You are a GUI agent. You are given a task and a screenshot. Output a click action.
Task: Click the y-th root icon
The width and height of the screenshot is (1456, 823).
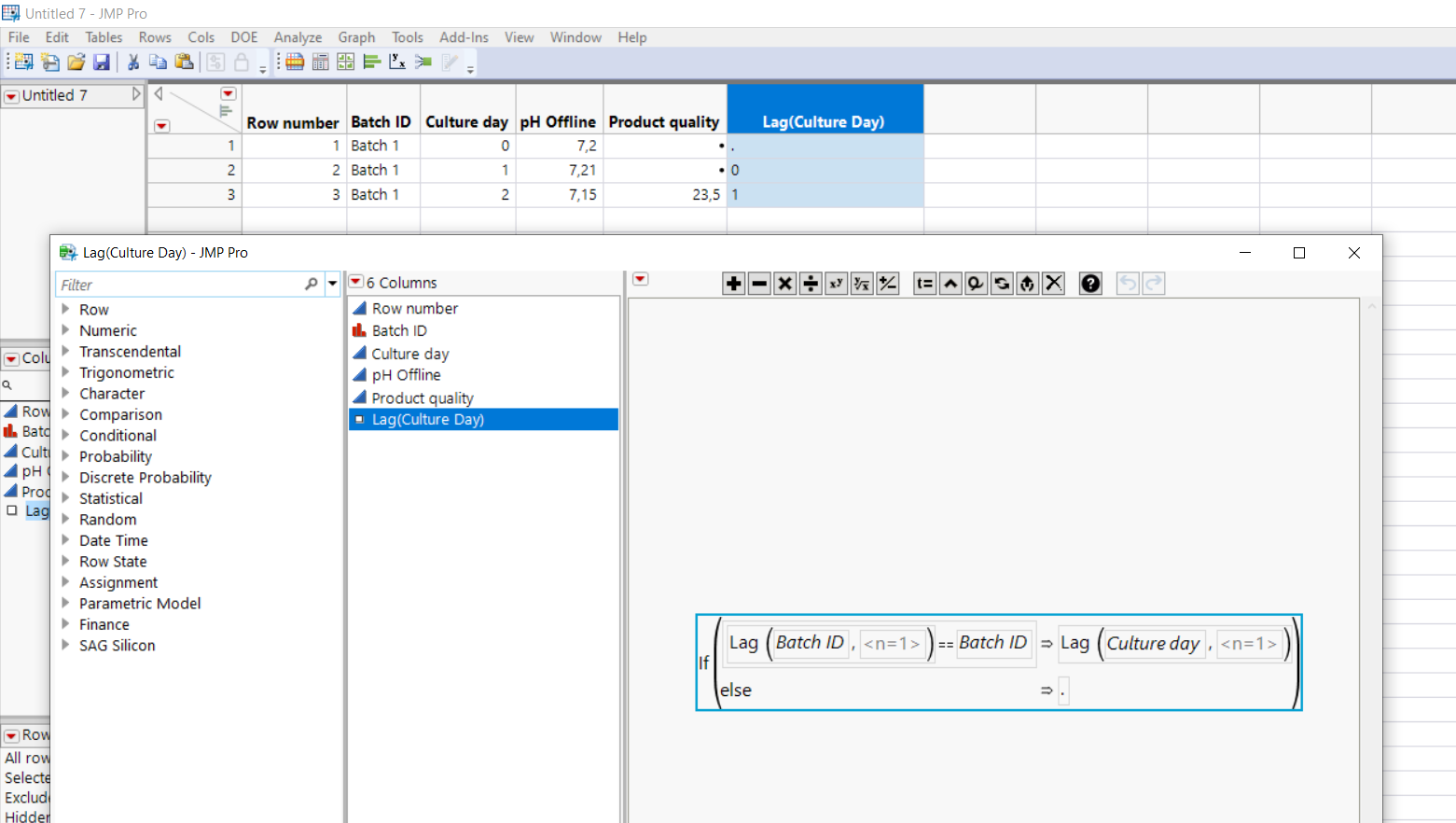861,283
